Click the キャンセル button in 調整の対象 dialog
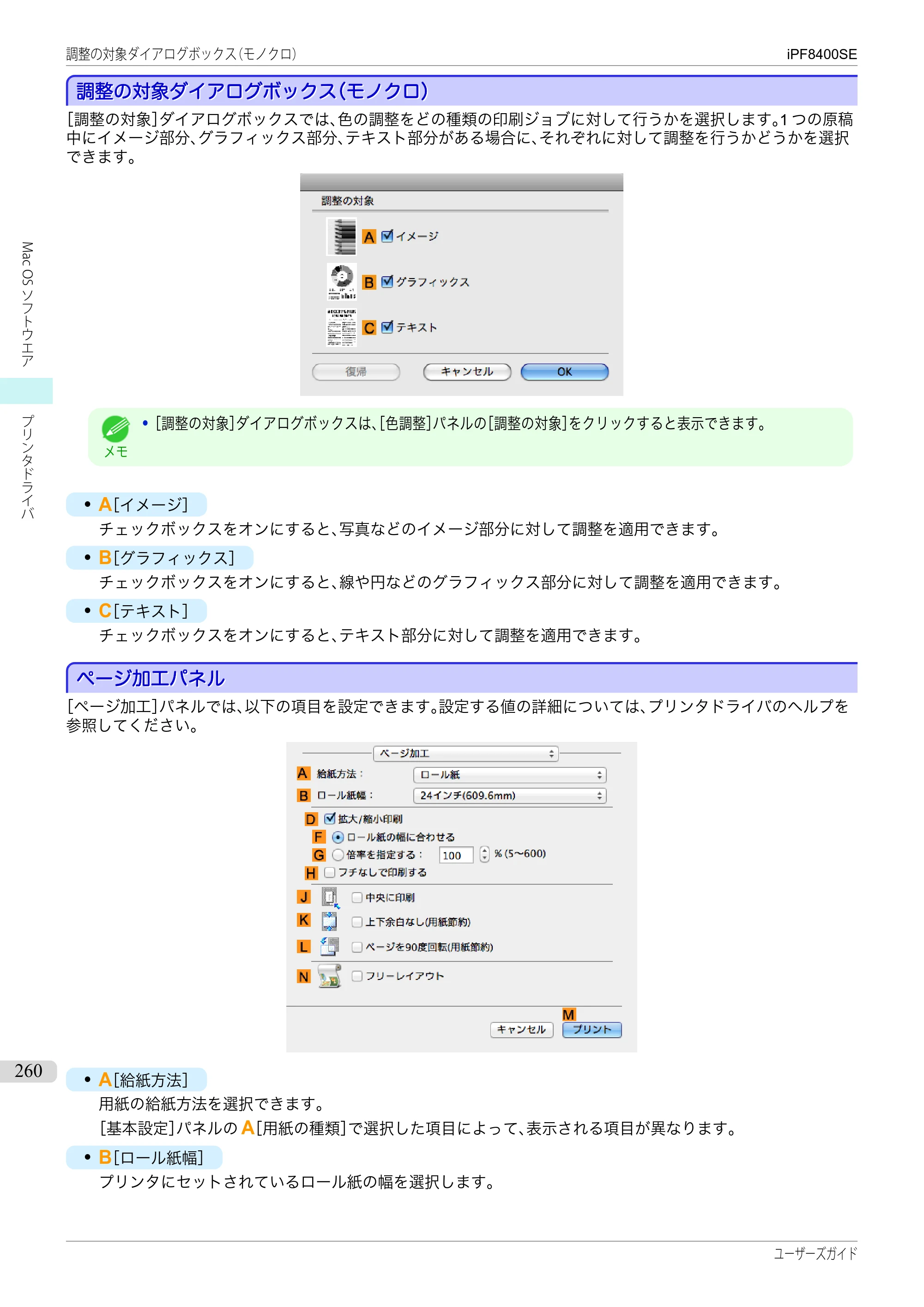This screenshot has height=1307, width=924. (x=467, y=372)
